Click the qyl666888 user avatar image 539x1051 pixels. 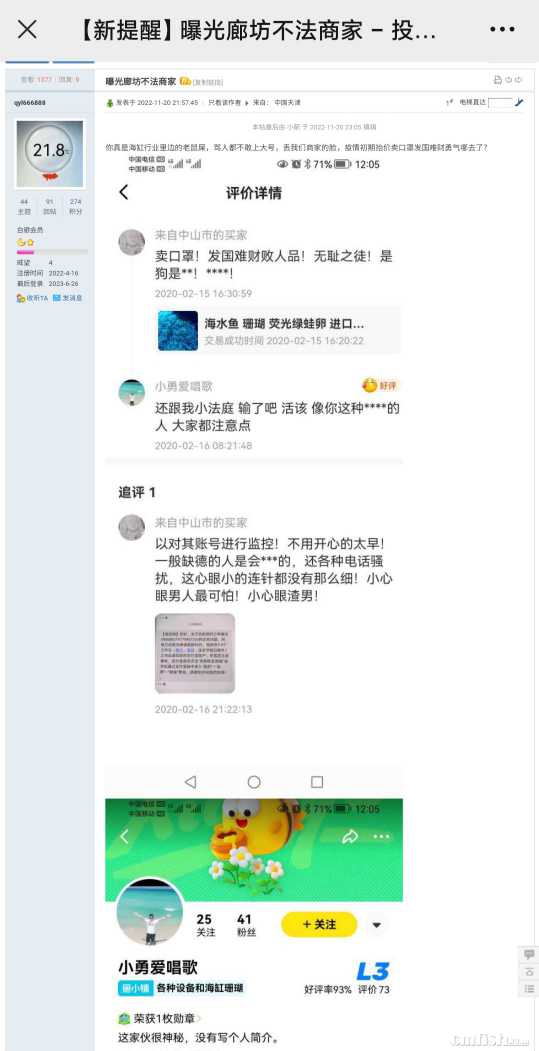[50, 154]
